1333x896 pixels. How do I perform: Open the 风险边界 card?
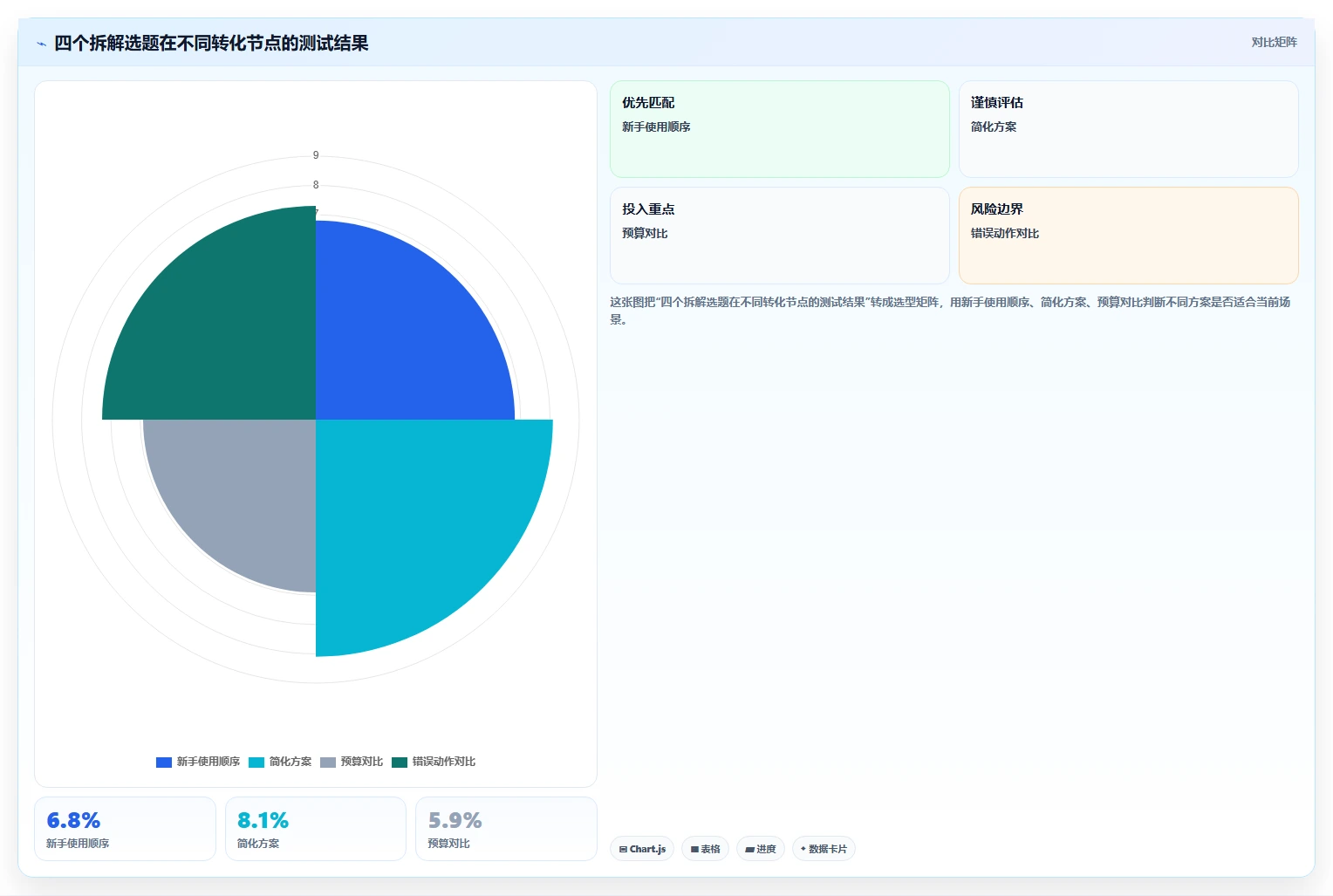point(1129,236)
